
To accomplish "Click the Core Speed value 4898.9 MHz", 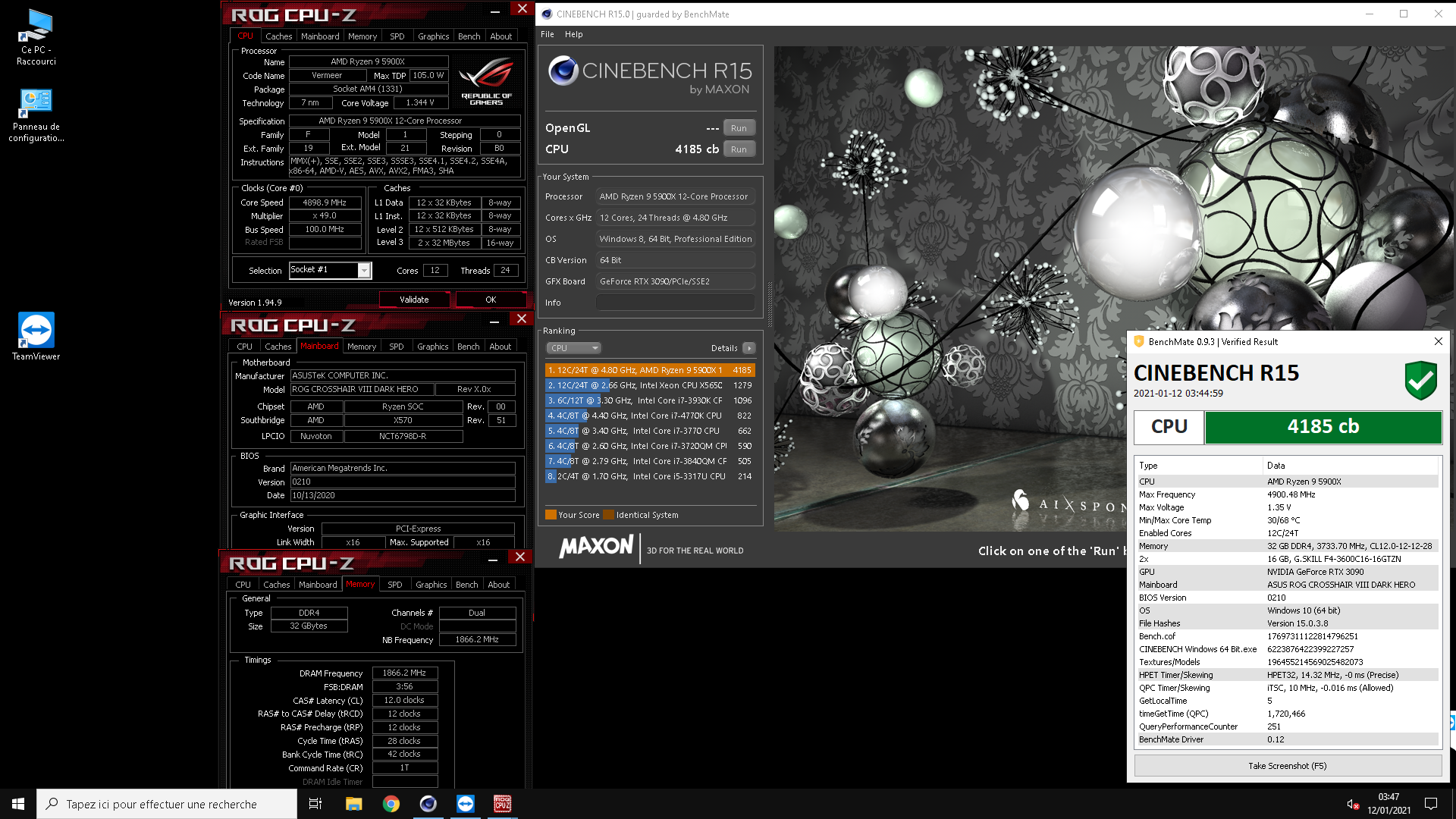I will (325, 202).
